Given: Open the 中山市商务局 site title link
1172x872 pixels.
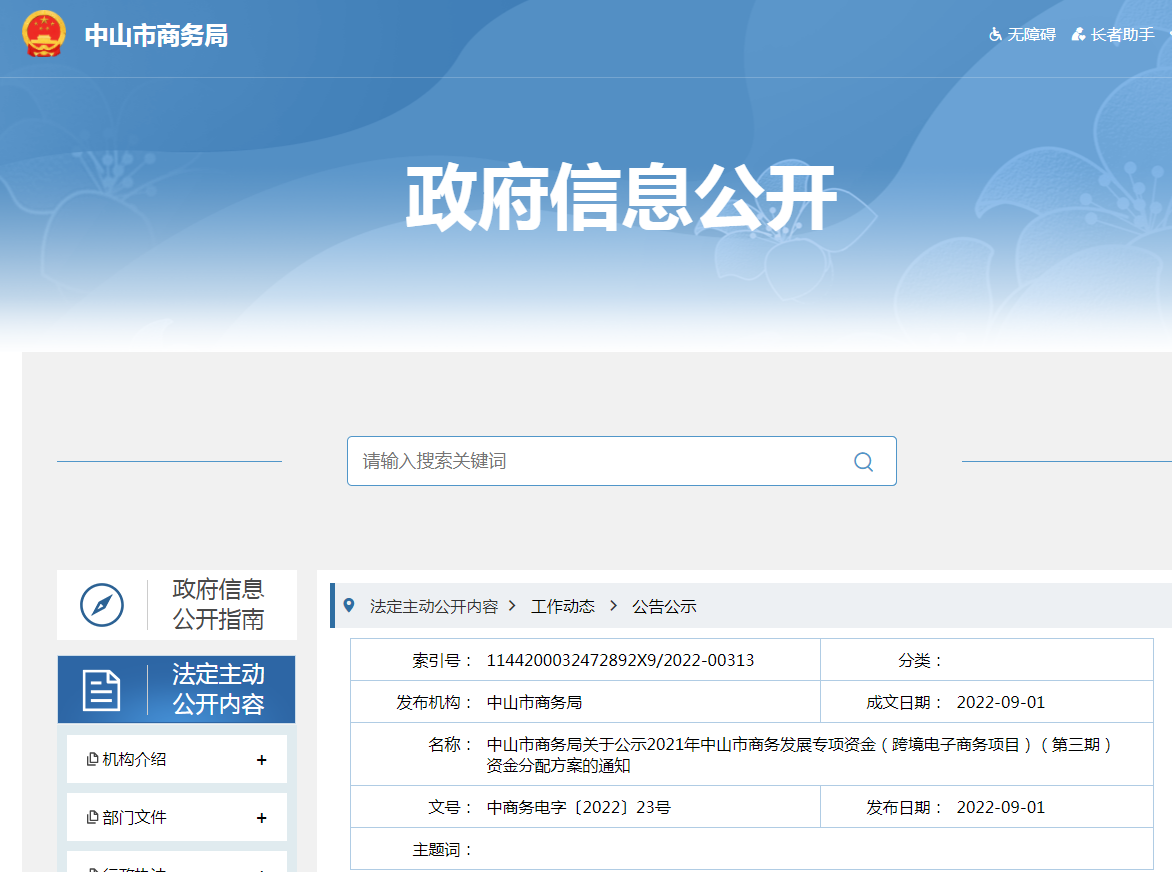Looking at the screenshot, I should point(156,36).
